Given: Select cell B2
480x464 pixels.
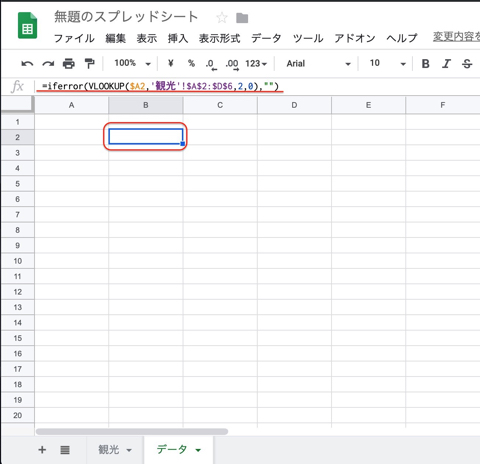Looking at the screenshot, I should coord(146,137).
